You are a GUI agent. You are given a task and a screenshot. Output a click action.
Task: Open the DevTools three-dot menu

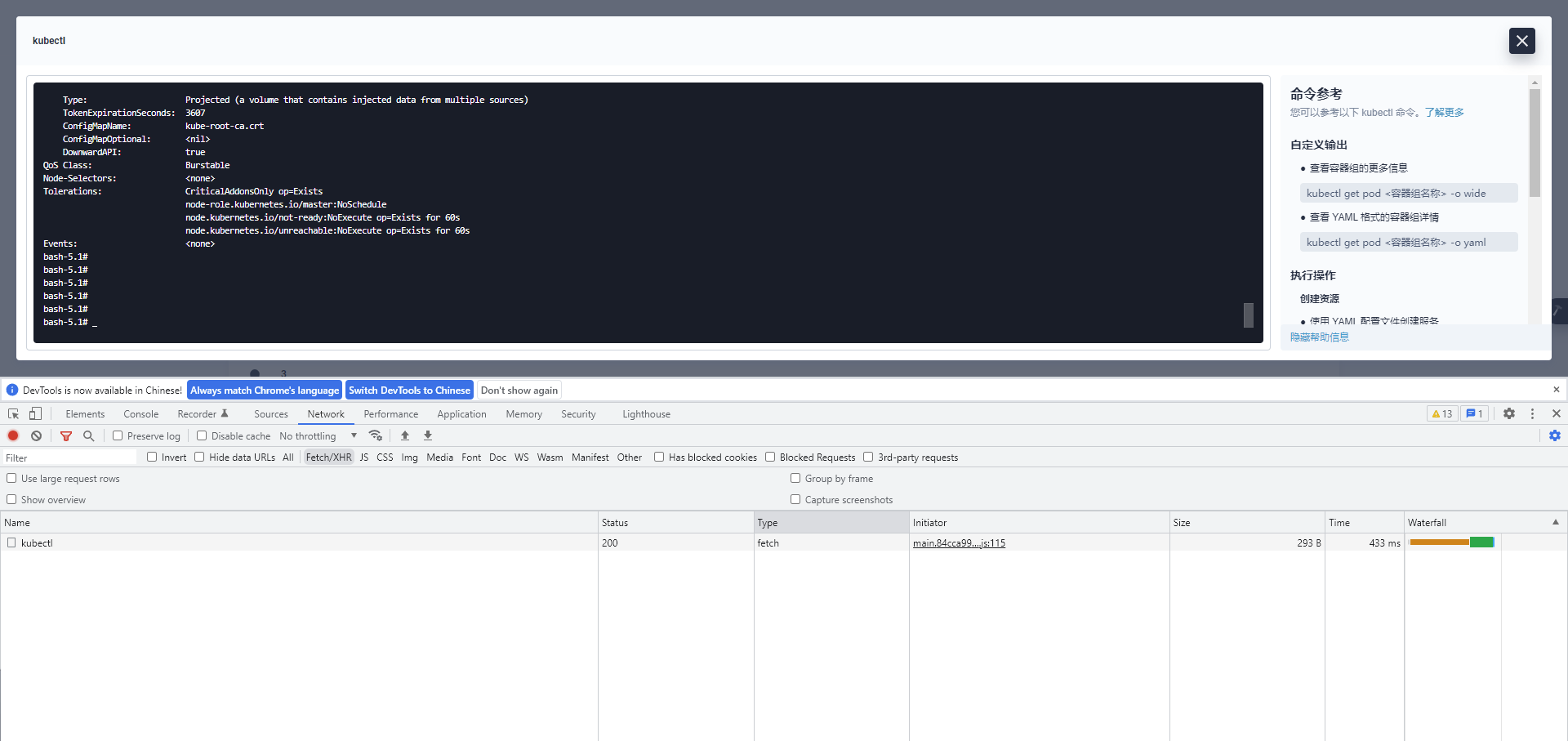[x=1533, y=413]
